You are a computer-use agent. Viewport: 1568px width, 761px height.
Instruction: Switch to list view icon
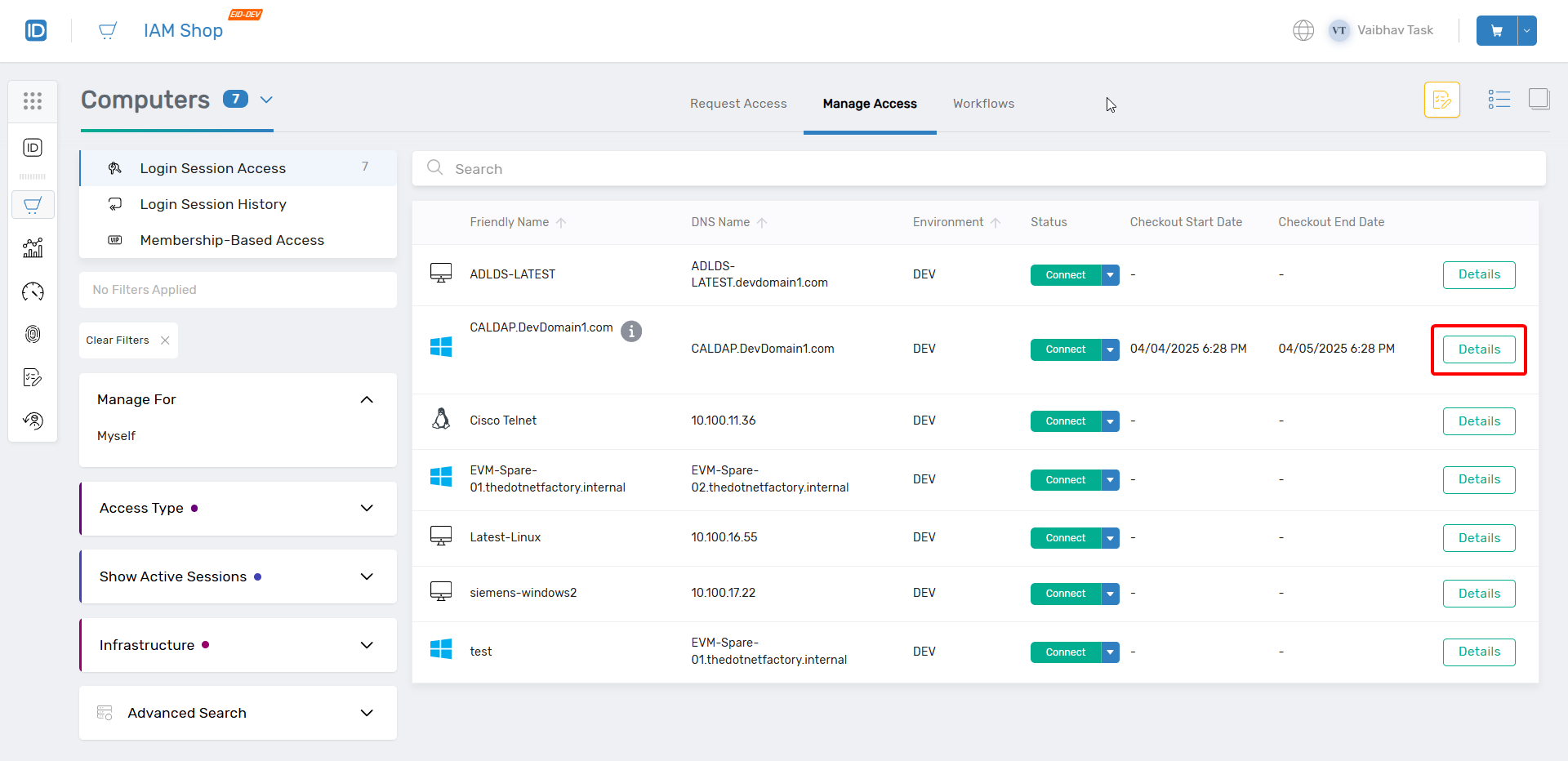pos(1499,100)
